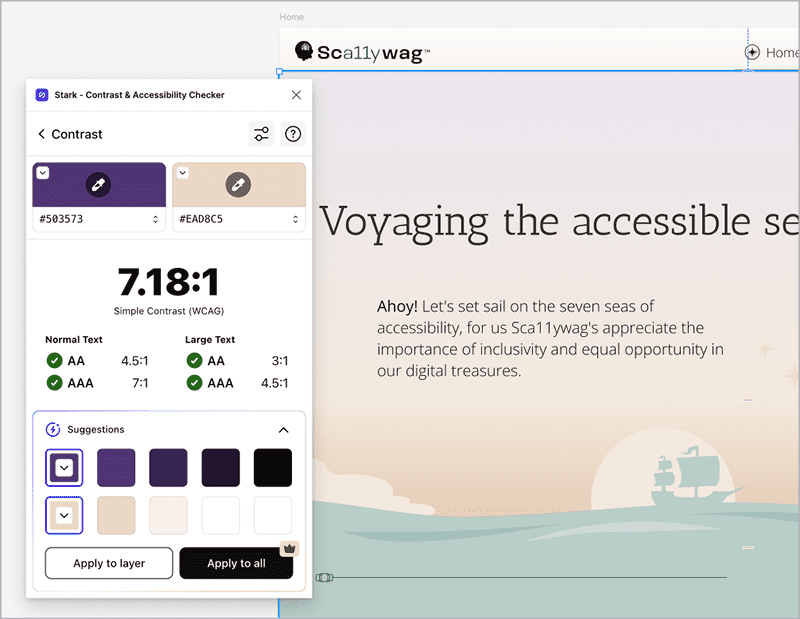Click the Large Text AA pass checkmark
Viewport: 800px width, 619px height.
(194, 361)
